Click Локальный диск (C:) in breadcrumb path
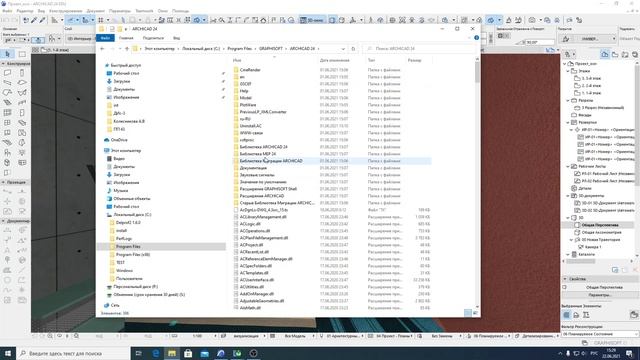640x360 pixels. pyautogui.click(x=201, y=49)
